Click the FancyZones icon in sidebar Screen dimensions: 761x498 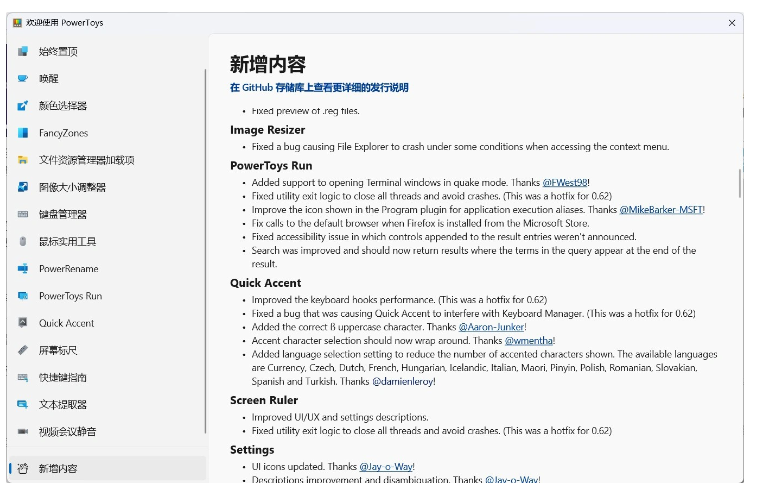point(22,132)
